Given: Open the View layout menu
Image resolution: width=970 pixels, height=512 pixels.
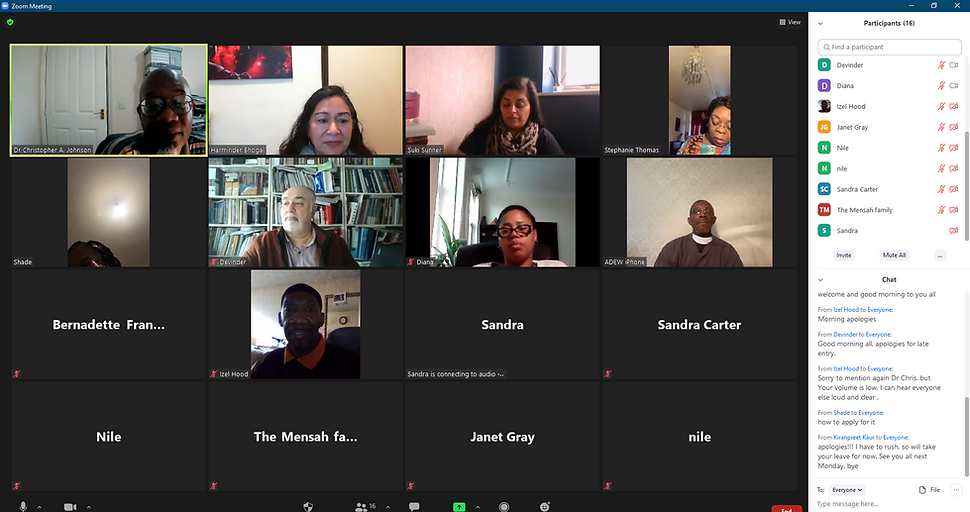Looking at the screenshot, I should [x=790, y=22].
